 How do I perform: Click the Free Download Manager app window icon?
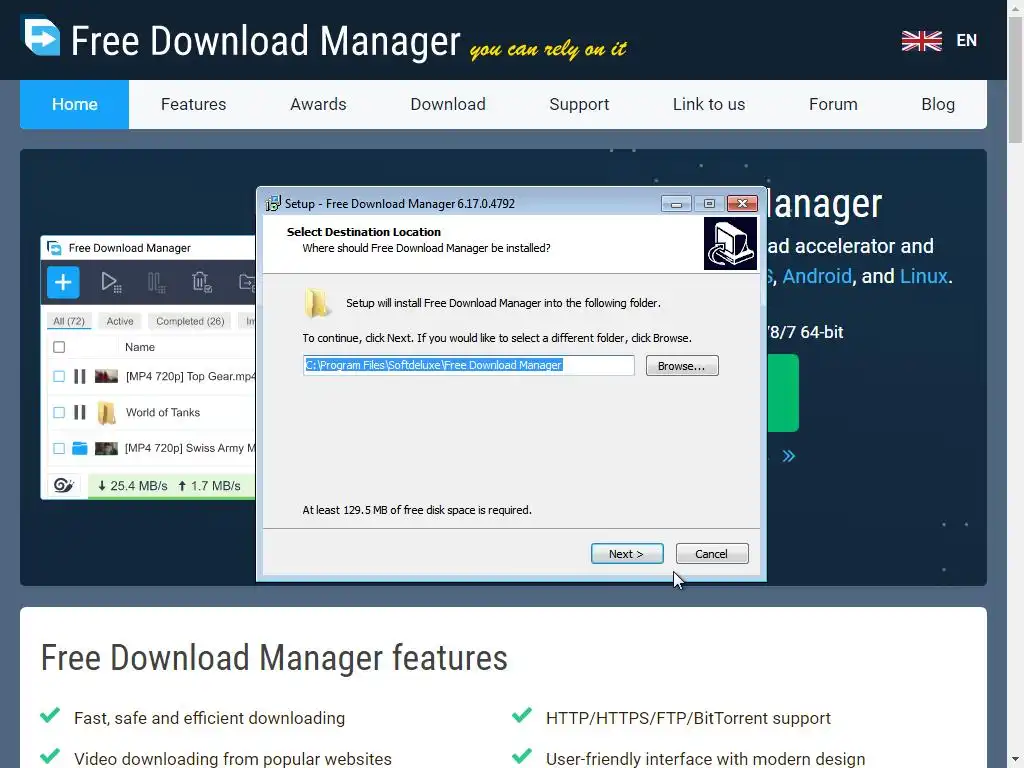point(55,248)
